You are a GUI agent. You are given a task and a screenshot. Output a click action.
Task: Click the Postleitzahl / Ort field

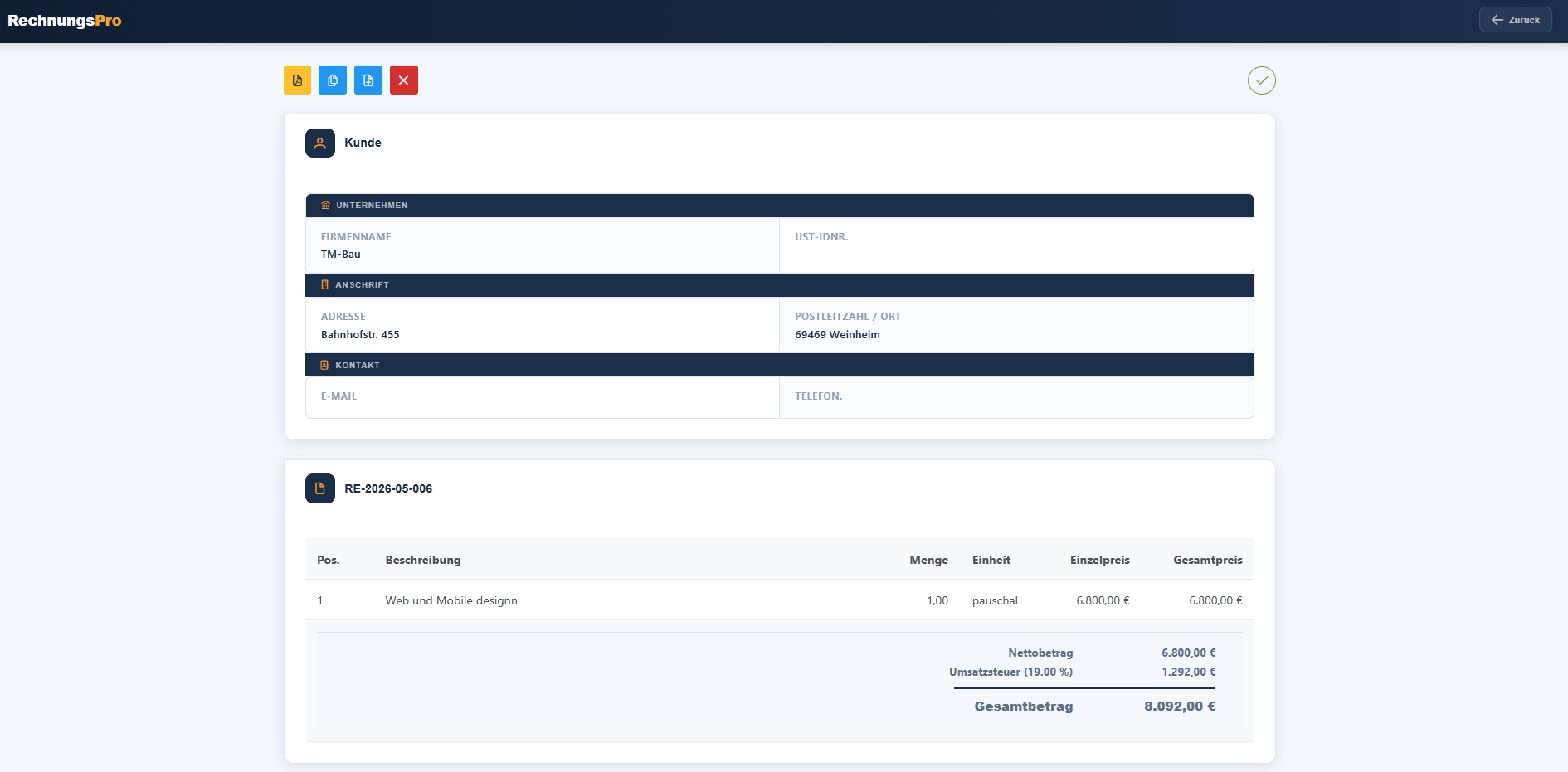tap(1016, 325)
